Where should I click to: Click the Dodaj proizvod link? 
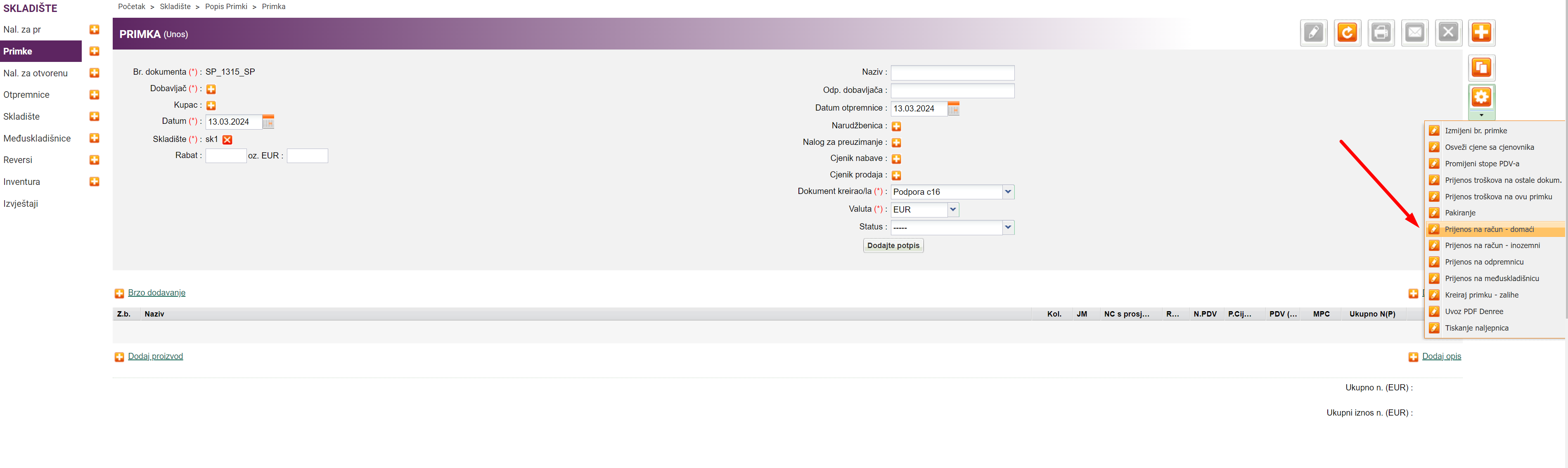[155, 357]
